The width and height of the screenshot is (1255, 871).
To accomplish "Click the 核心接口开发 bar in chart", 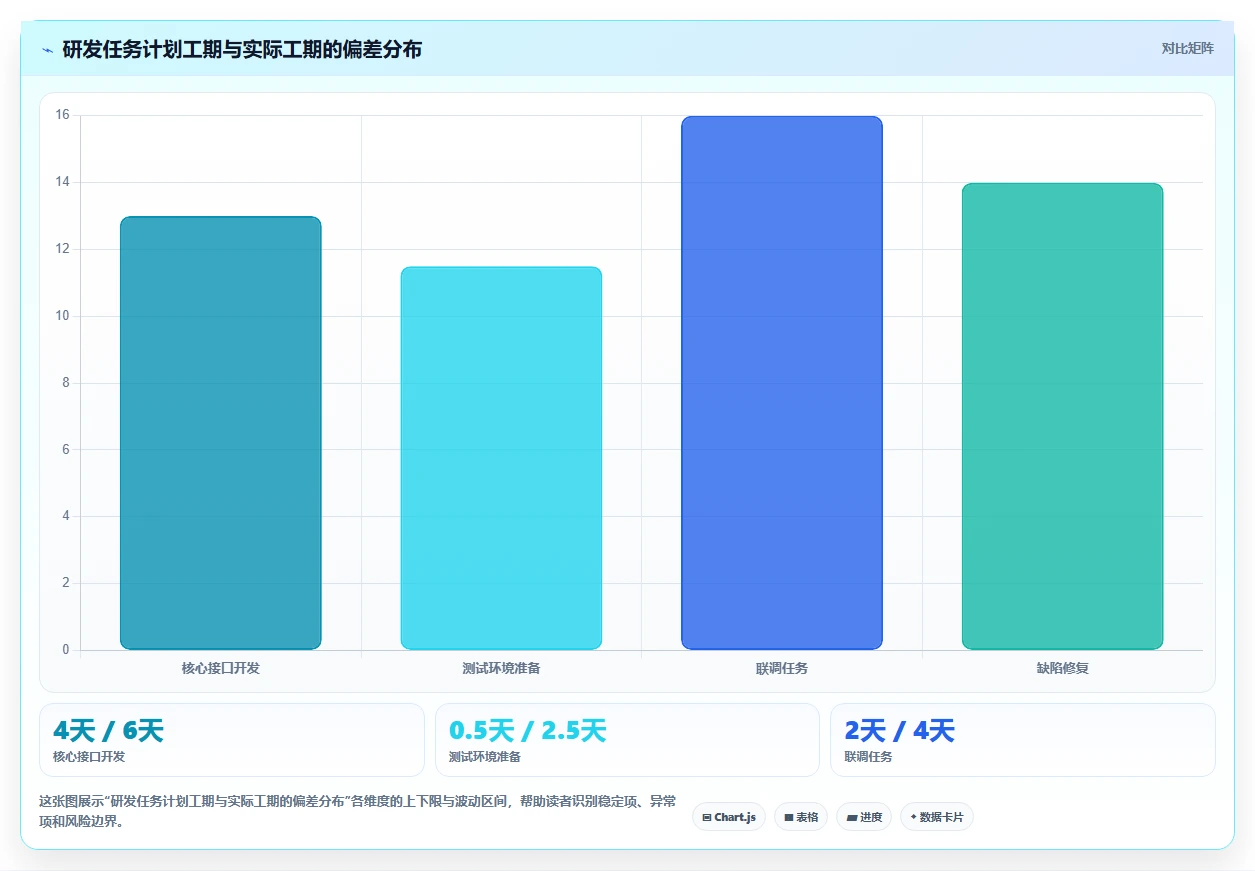I will [x=221, y=433].
